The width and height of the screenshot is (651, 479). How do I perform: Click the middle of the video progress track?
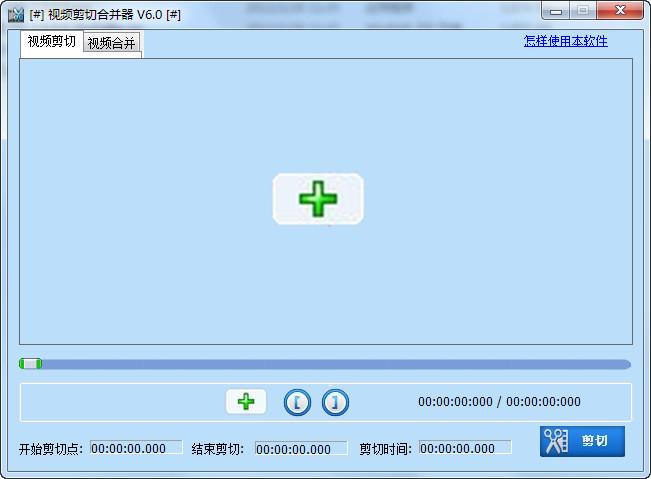pos(325,364)
